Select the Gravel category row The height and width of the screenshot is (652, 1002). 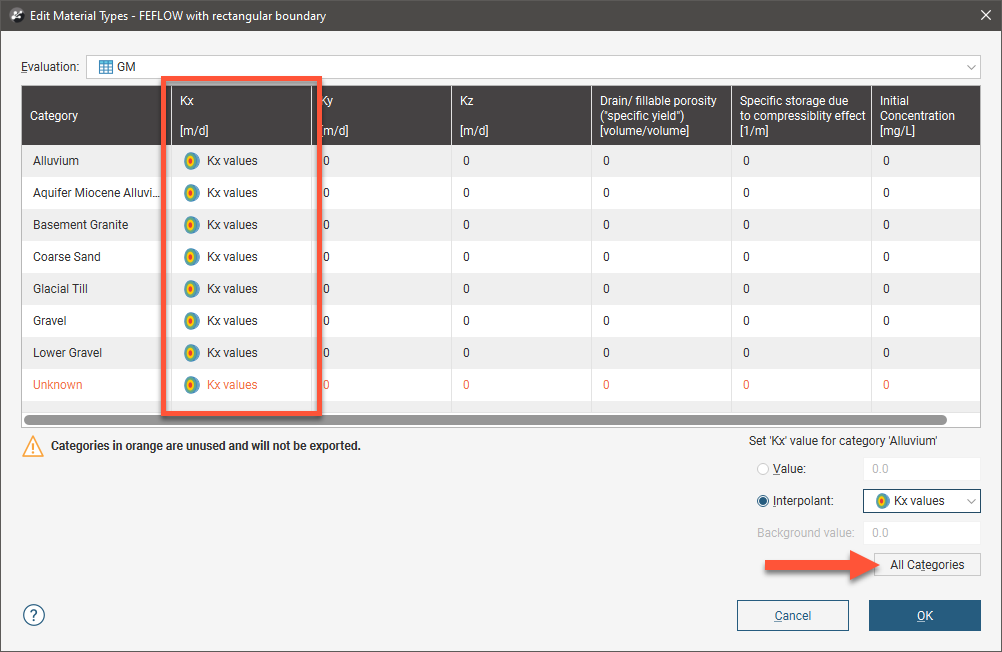coord(50,321)
